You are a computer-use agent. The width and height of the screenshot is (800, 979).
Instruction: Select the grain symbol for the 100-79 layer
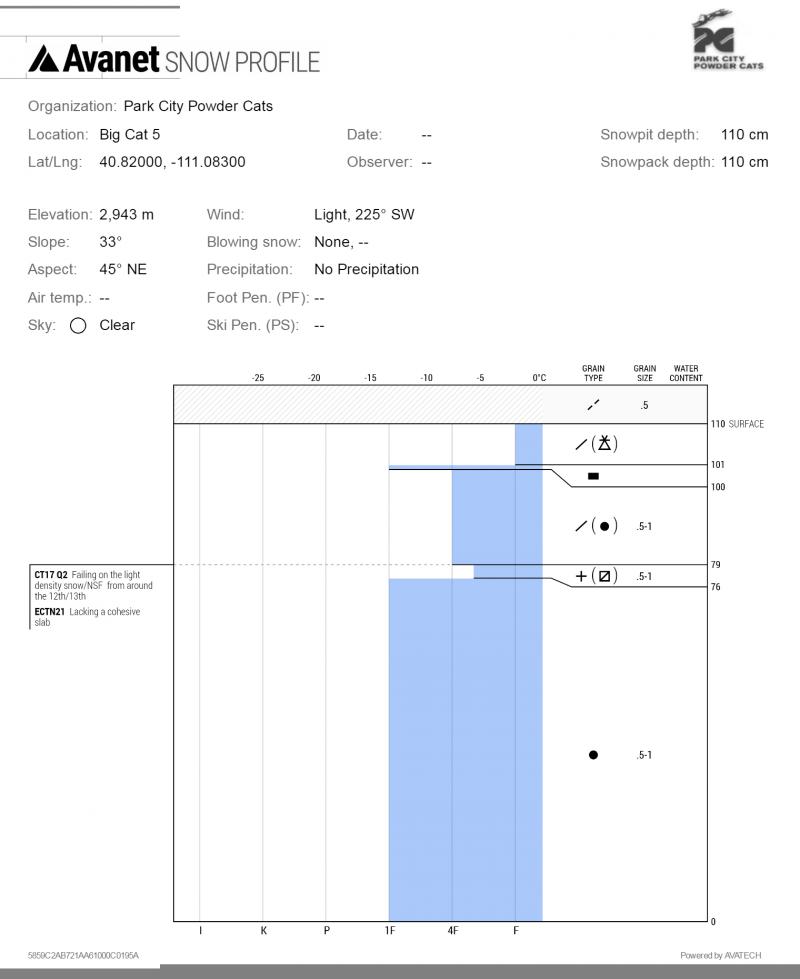pos(596,526)
